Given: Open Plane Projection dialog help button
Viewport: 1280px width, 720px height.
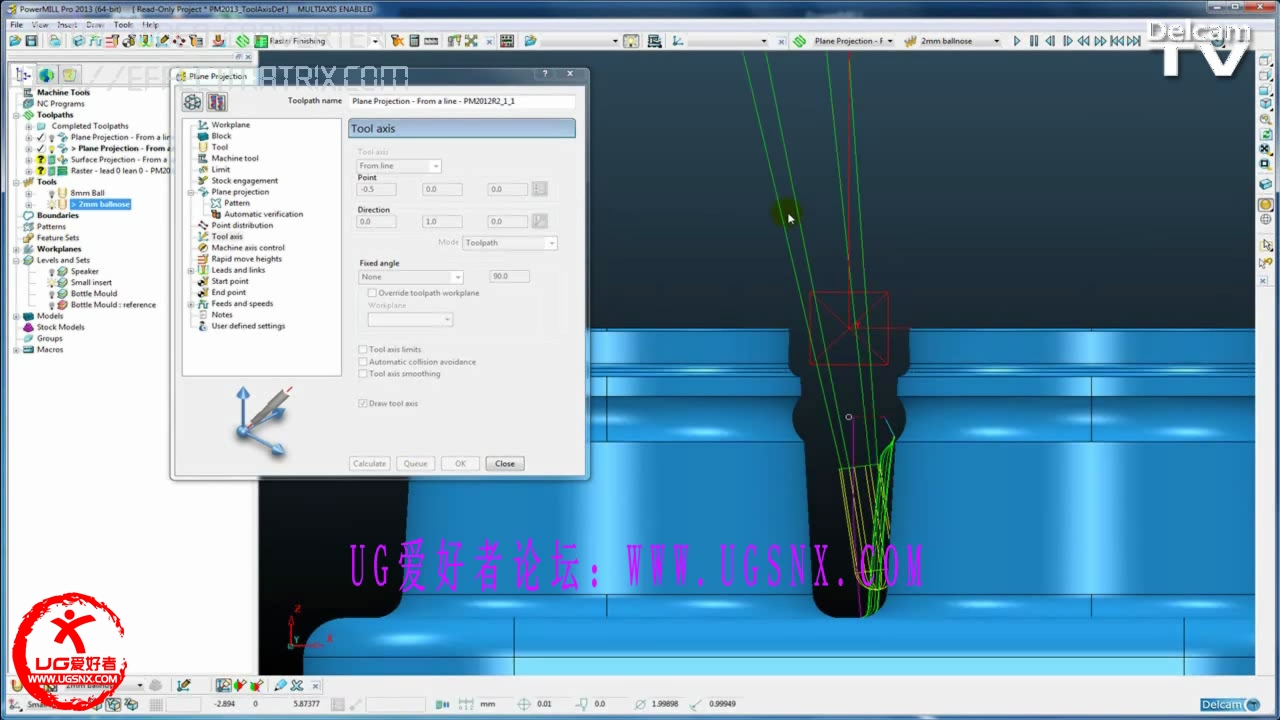Looking at the screenshot, I should point(546,75).
